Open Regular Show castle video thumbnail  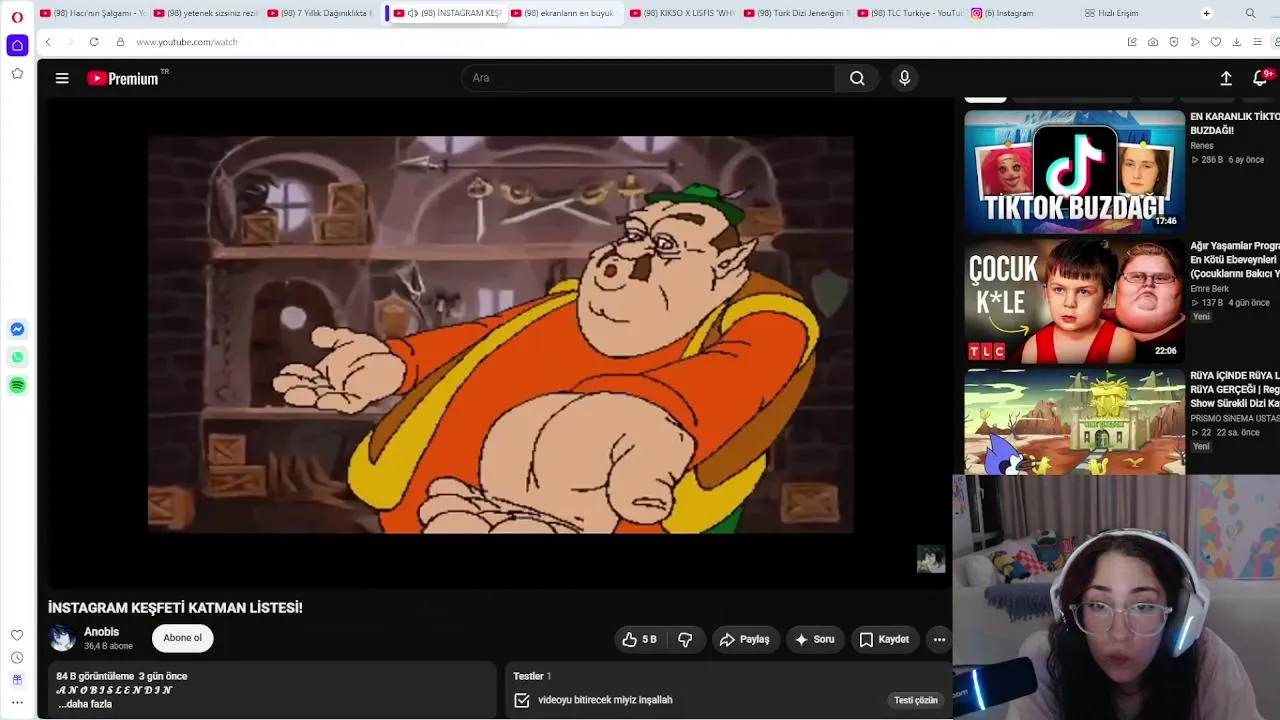tap(1074, 422)
